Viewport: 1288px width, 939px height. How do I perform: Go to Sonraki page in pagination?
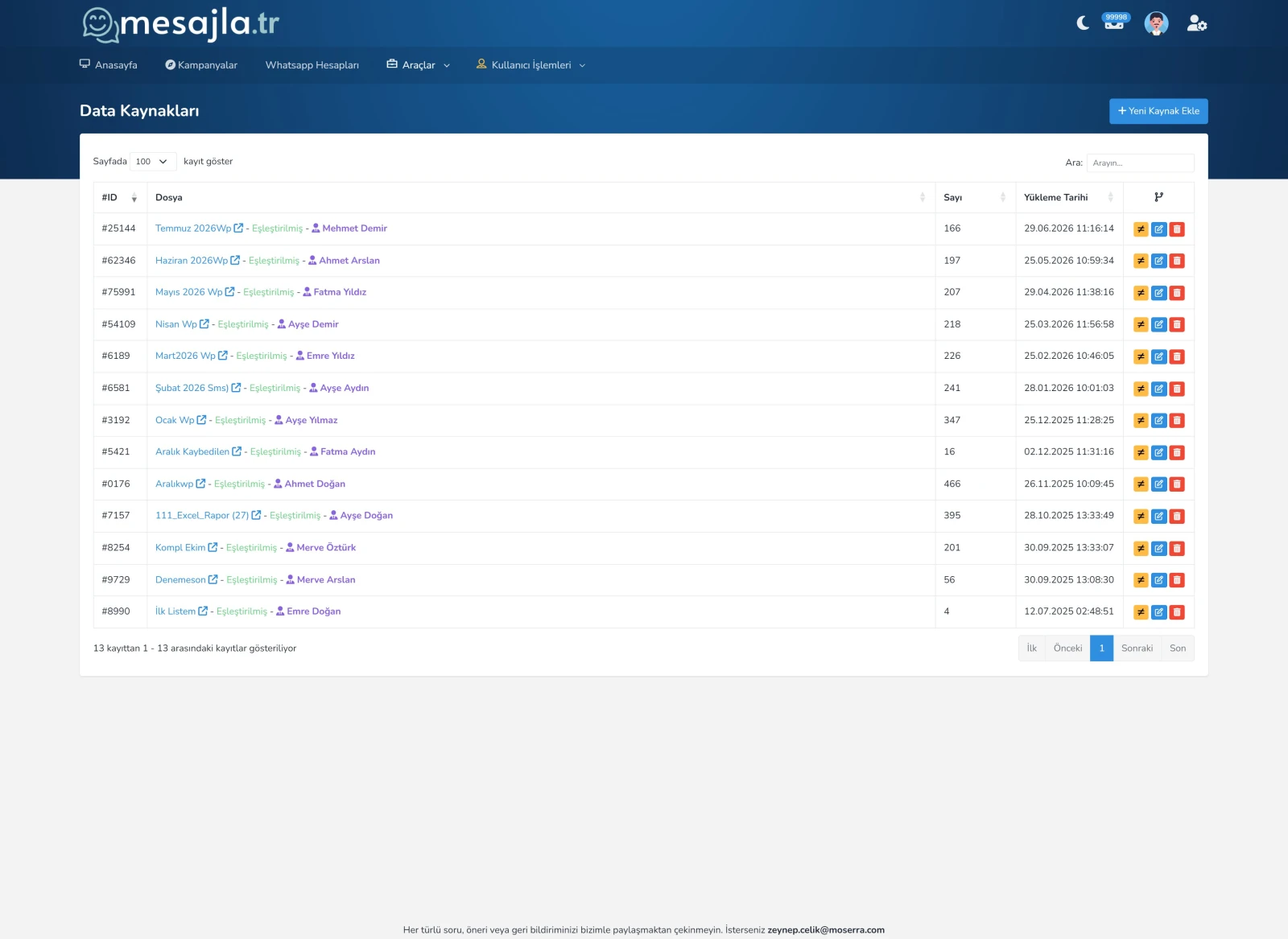[x=1137, y=649]
